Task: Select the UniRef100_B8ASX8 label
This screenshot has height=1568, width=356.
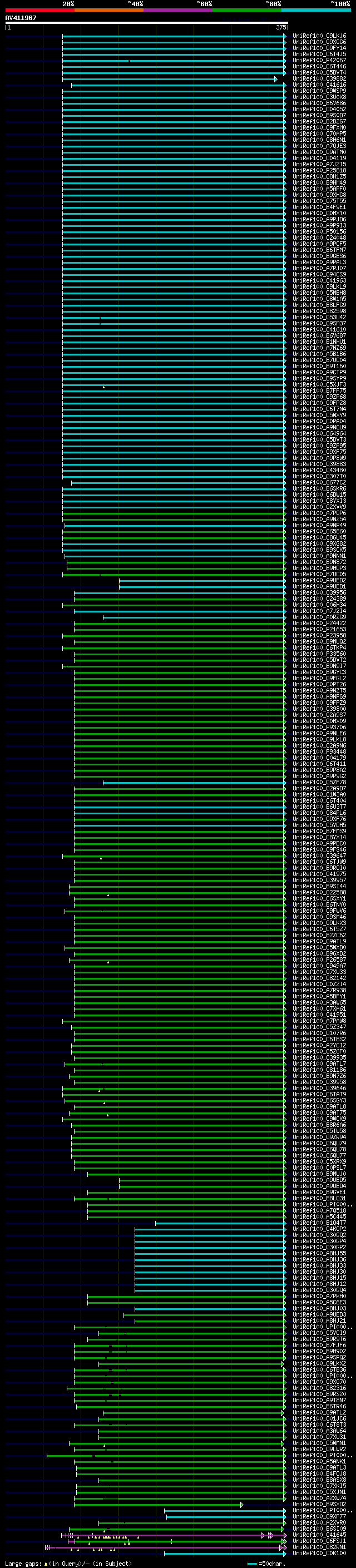Action: 319,1480
